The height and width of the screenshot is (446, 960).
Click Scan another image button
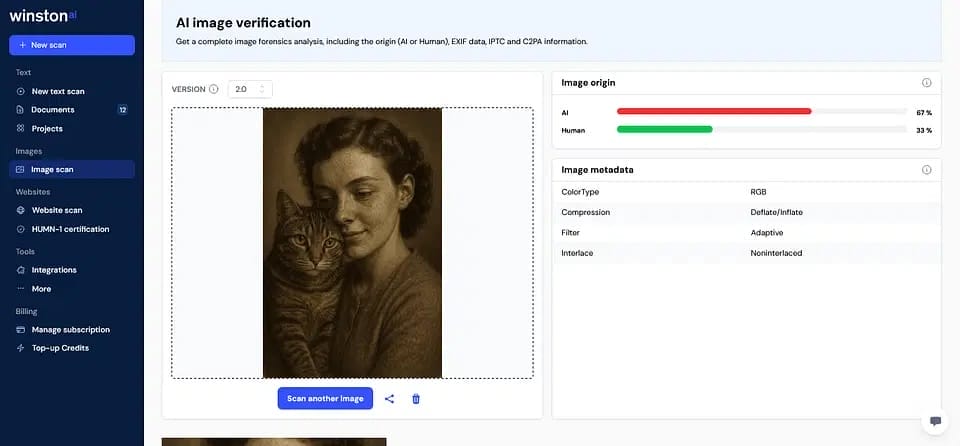[x=325, y=398]
